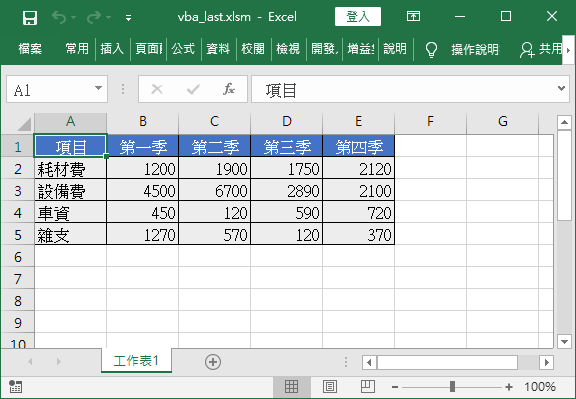
Task: Select cell A1 containing 項目
Action: tap(71, 147)
